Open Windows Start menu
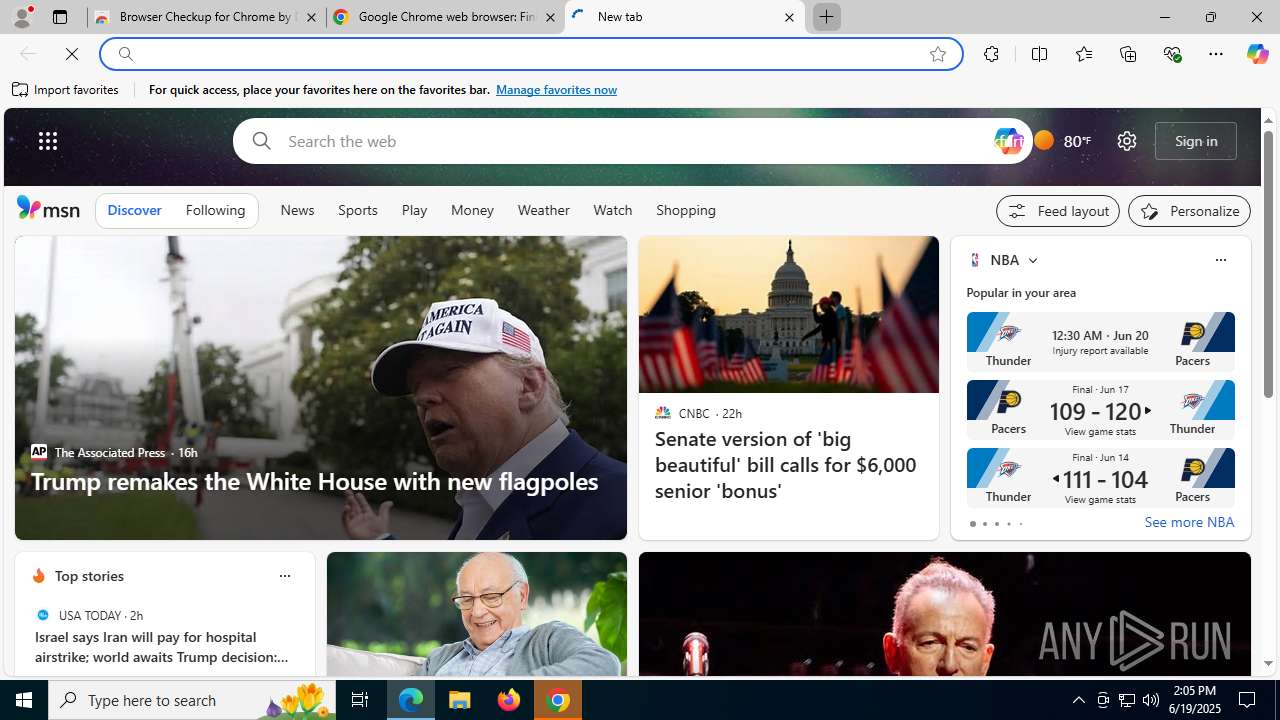Viewport: 1280px width, 720px height. [24, 700]
